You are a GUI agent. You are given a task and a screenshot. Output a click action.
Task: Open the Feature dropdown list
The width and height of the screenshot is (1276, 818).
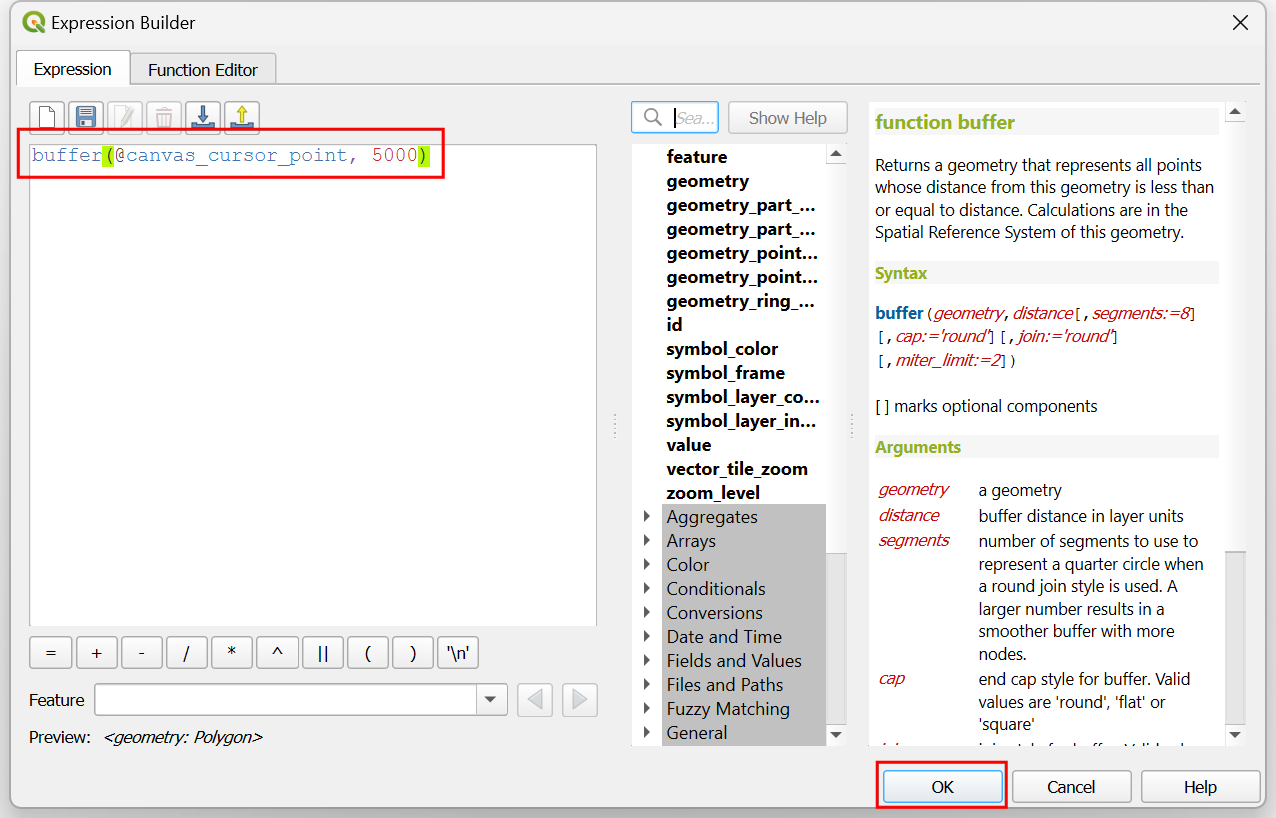click(491, 700)
